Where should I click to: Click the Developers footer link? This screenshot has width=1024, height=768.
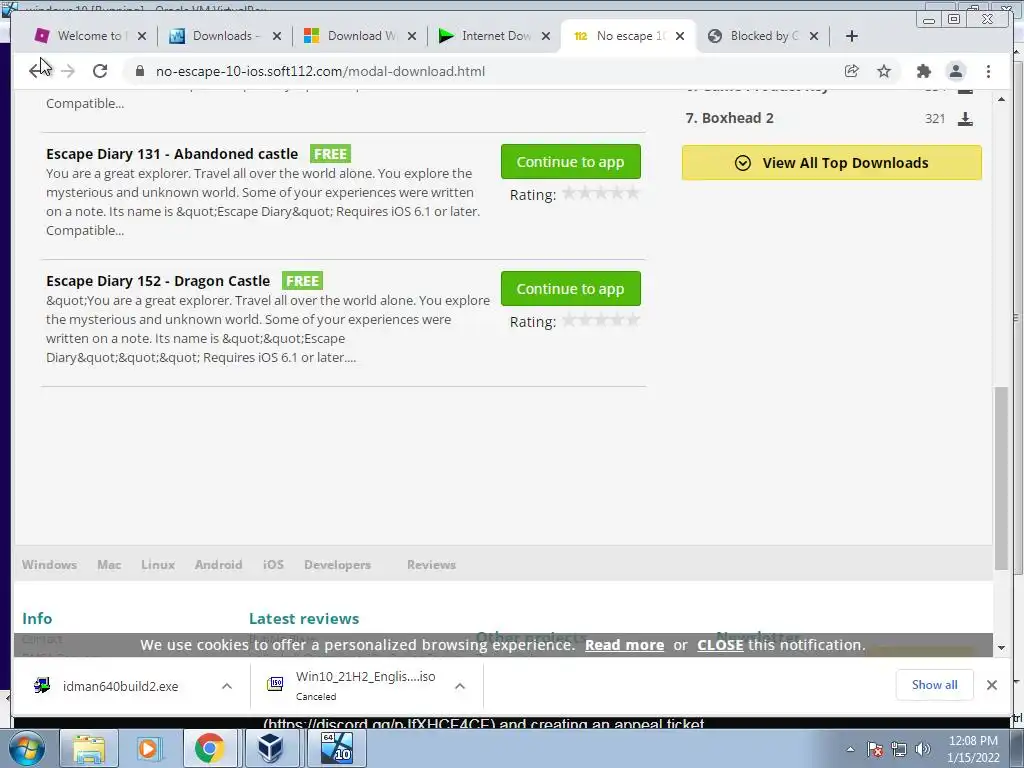click(x=337, y=564)
